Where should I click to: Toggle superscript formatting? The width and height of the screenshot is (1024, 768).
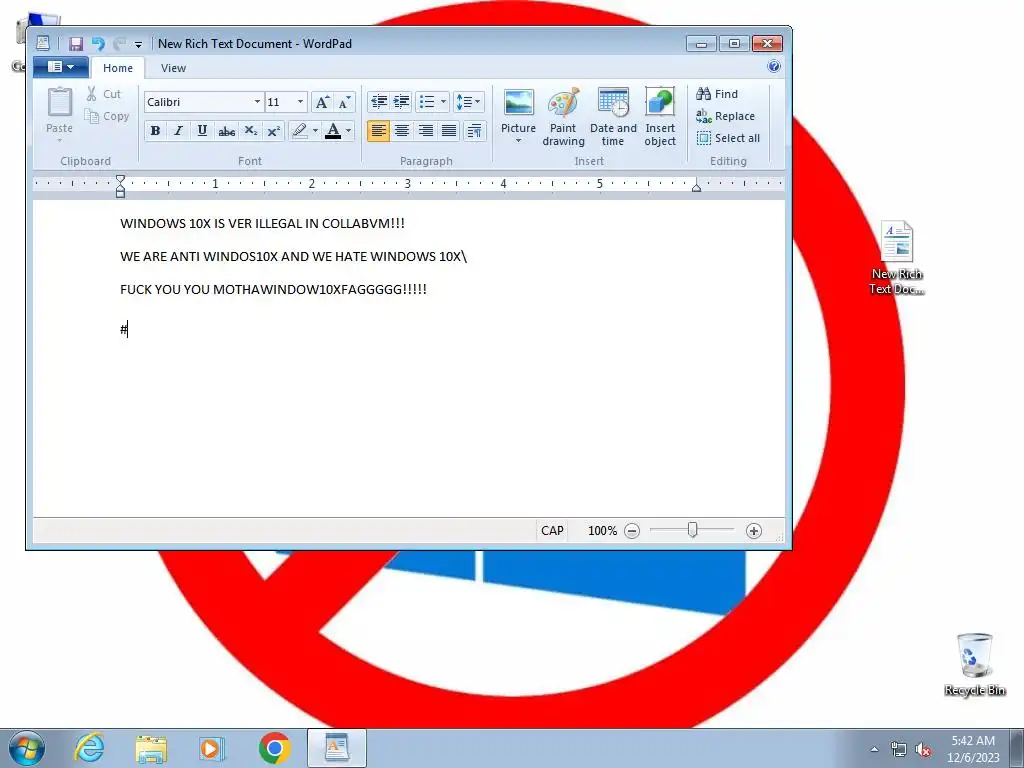[x=274, y=131]
